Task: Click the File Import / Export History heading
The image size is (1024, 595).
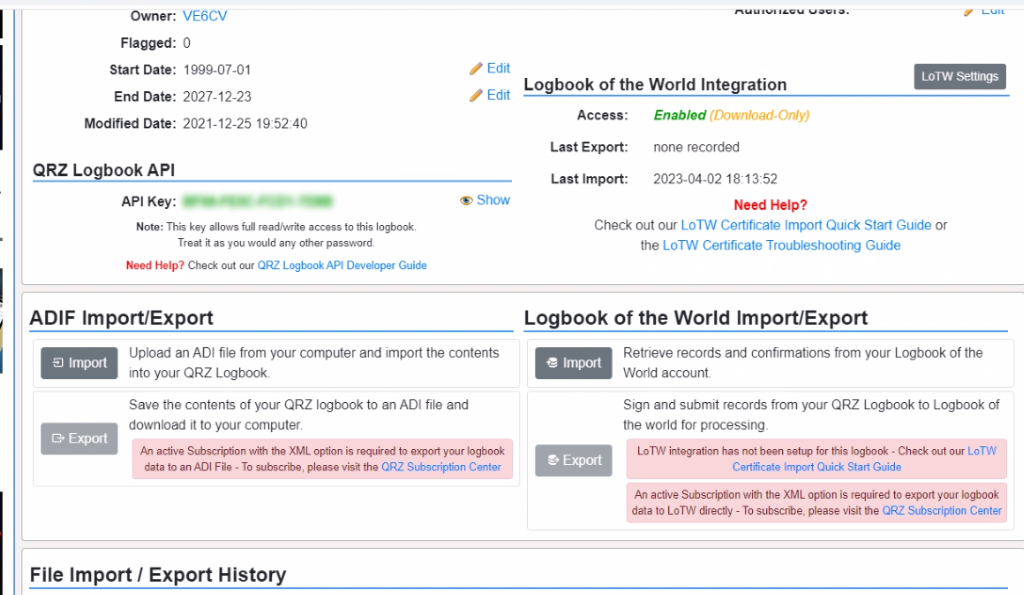Action: click(x=158, y=575)
